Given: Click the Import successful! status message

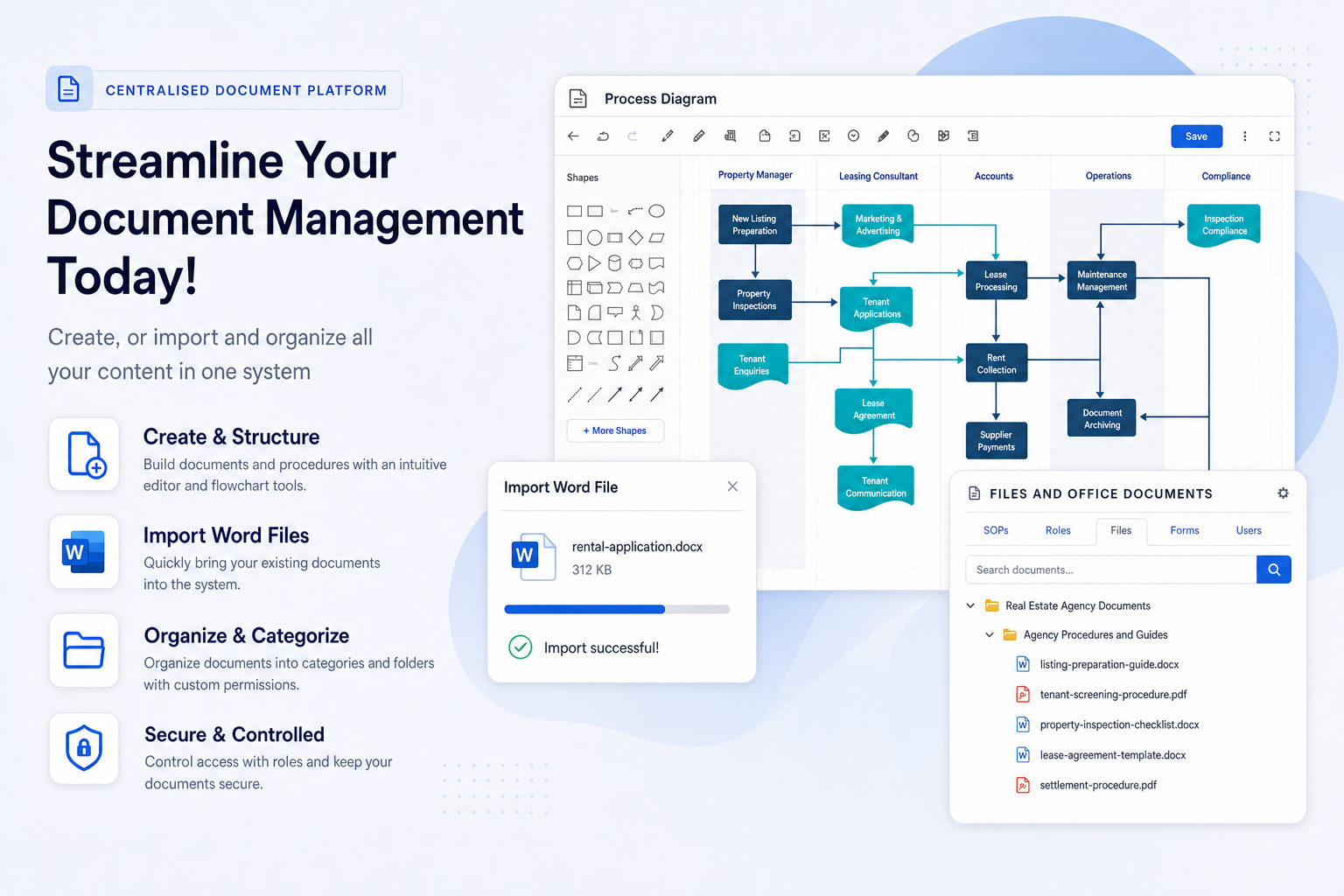Looking at the screenshot, I should point(601,647).
